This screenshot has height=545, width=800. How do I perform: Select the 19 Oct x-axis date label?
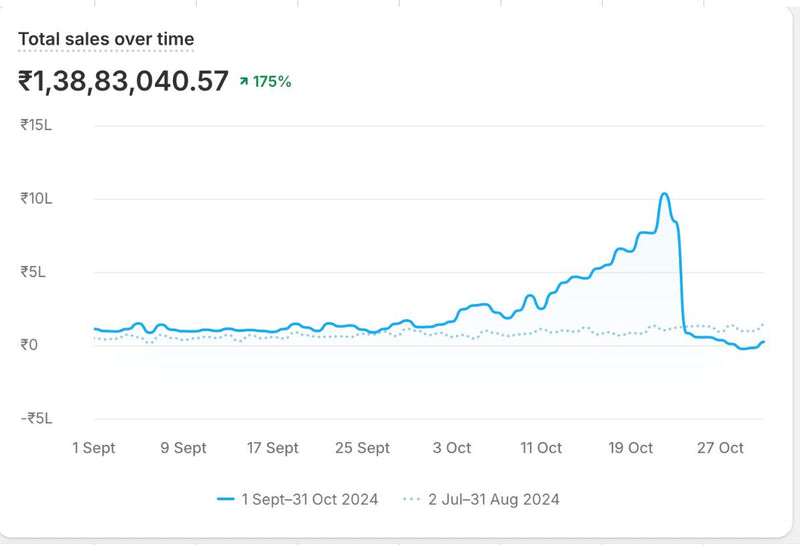coord(630,448)
